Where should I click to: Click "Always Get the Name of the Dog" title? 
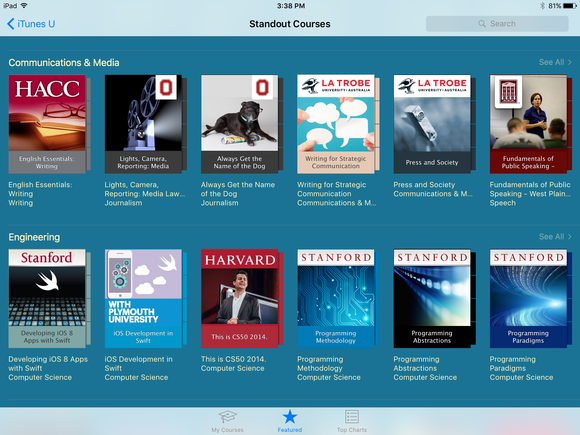238,189
